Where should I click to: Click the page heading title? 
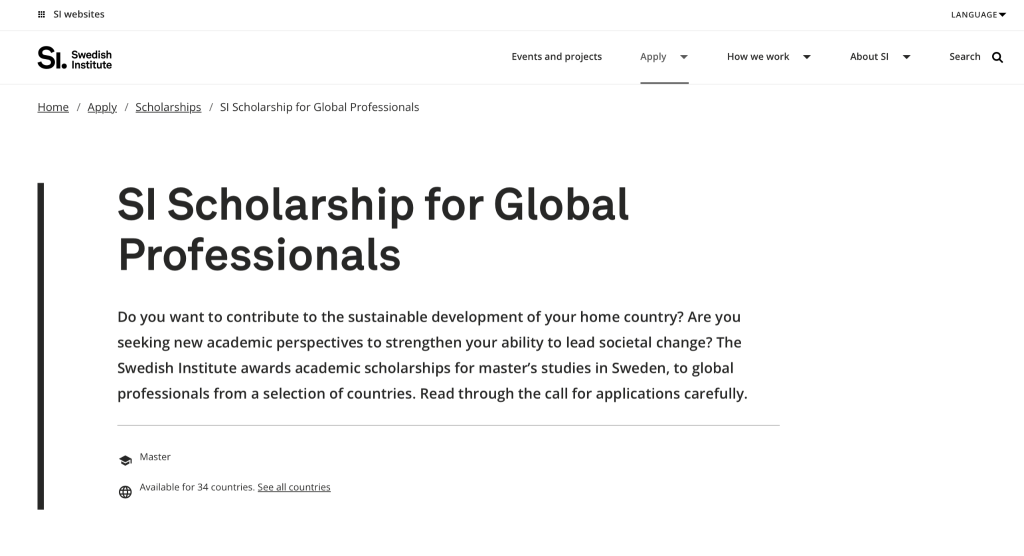click(373, 229)
